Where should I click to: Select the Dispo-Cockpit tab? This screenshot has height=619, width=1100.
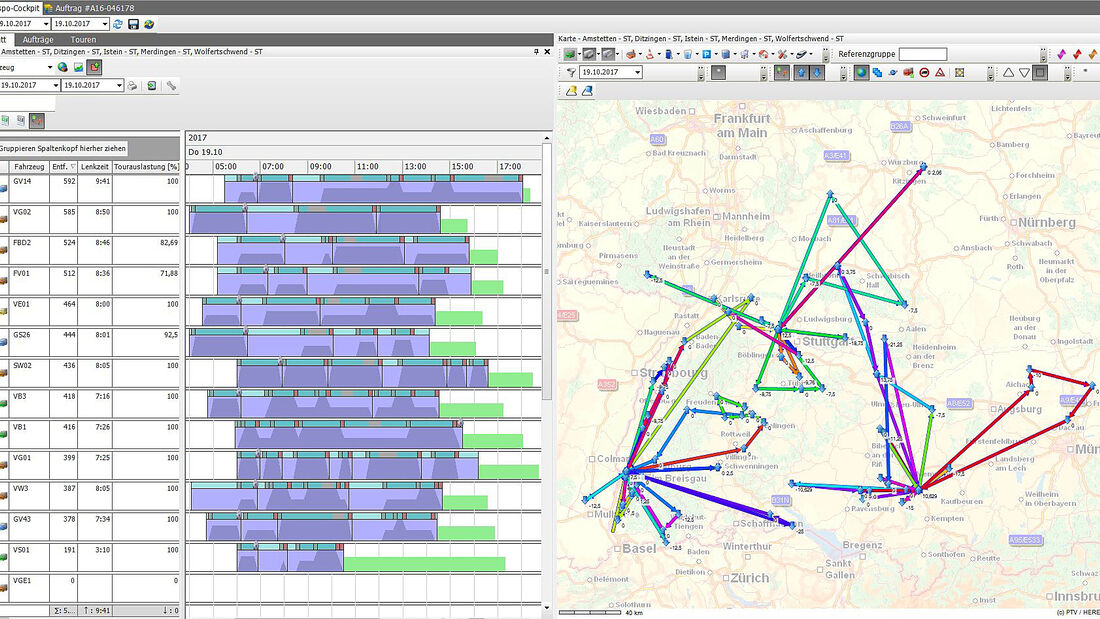coord(20,8)
